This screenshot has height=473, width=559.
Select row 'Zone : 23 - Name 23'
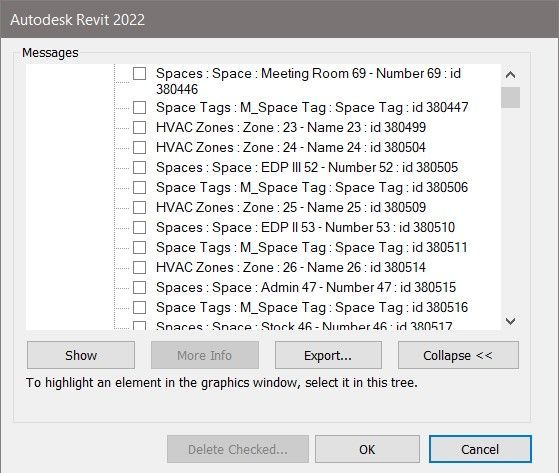tap(291, 127)
